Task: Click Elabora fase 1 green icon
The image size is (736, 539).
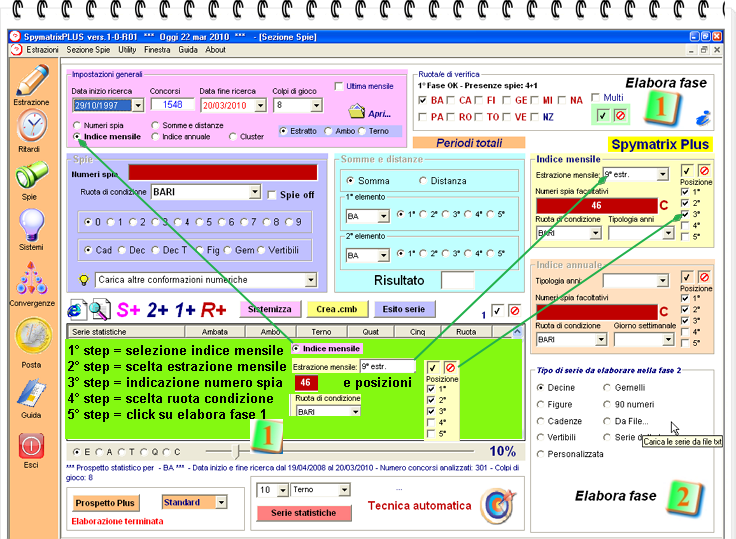Action: 662,108
